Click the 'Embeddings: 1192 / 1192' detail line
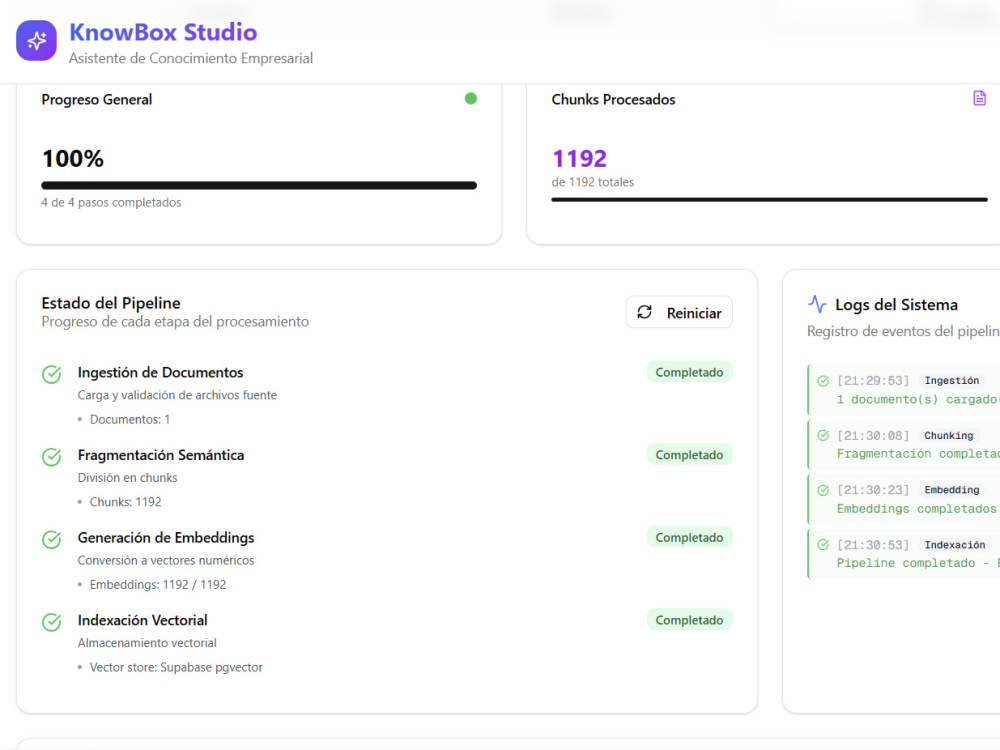This screenshot has width=1000, height=750. point(158,585)
